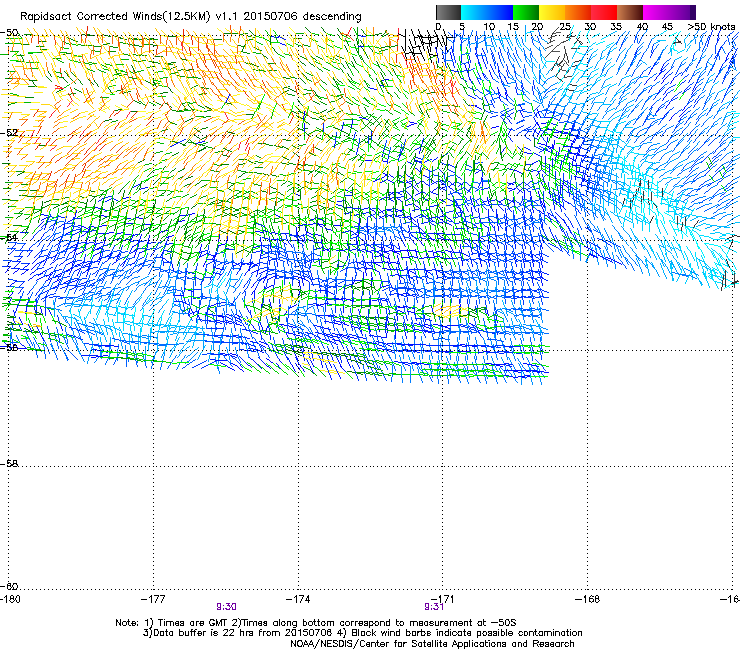This screenshot has height=650, width=740.
Task: Click the 'Times are GMT' note line
Action: pos(316,623)
